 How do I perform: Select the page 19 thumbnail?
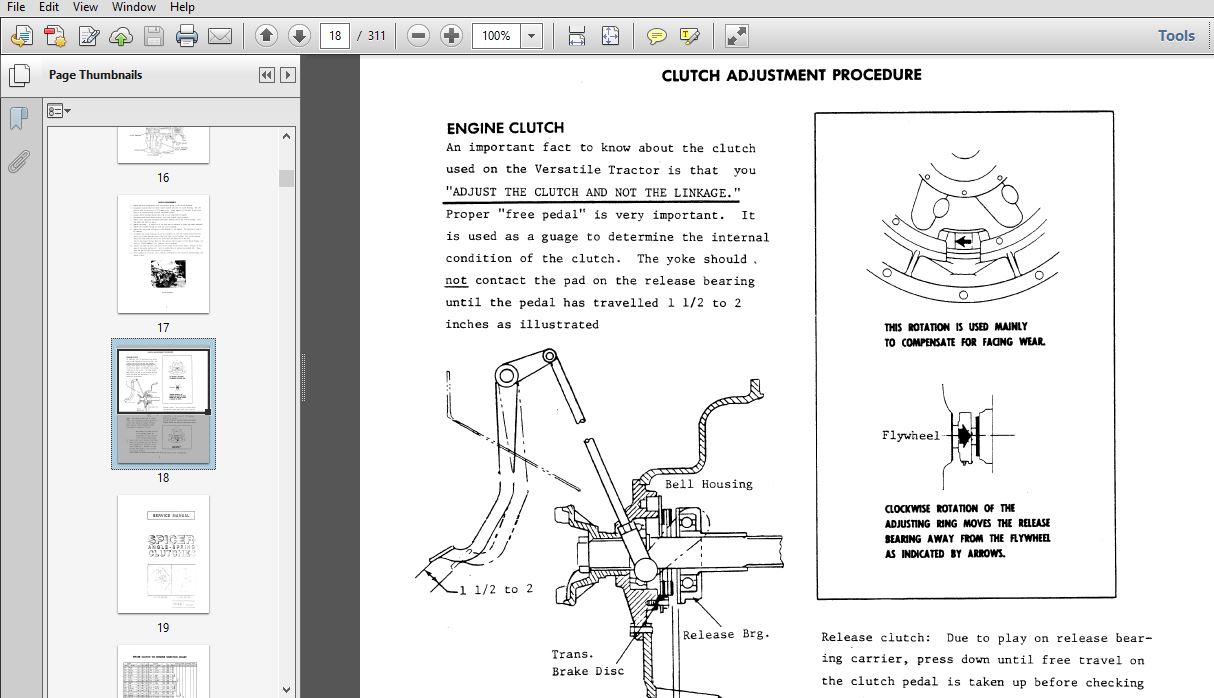[x=163, y=554]
